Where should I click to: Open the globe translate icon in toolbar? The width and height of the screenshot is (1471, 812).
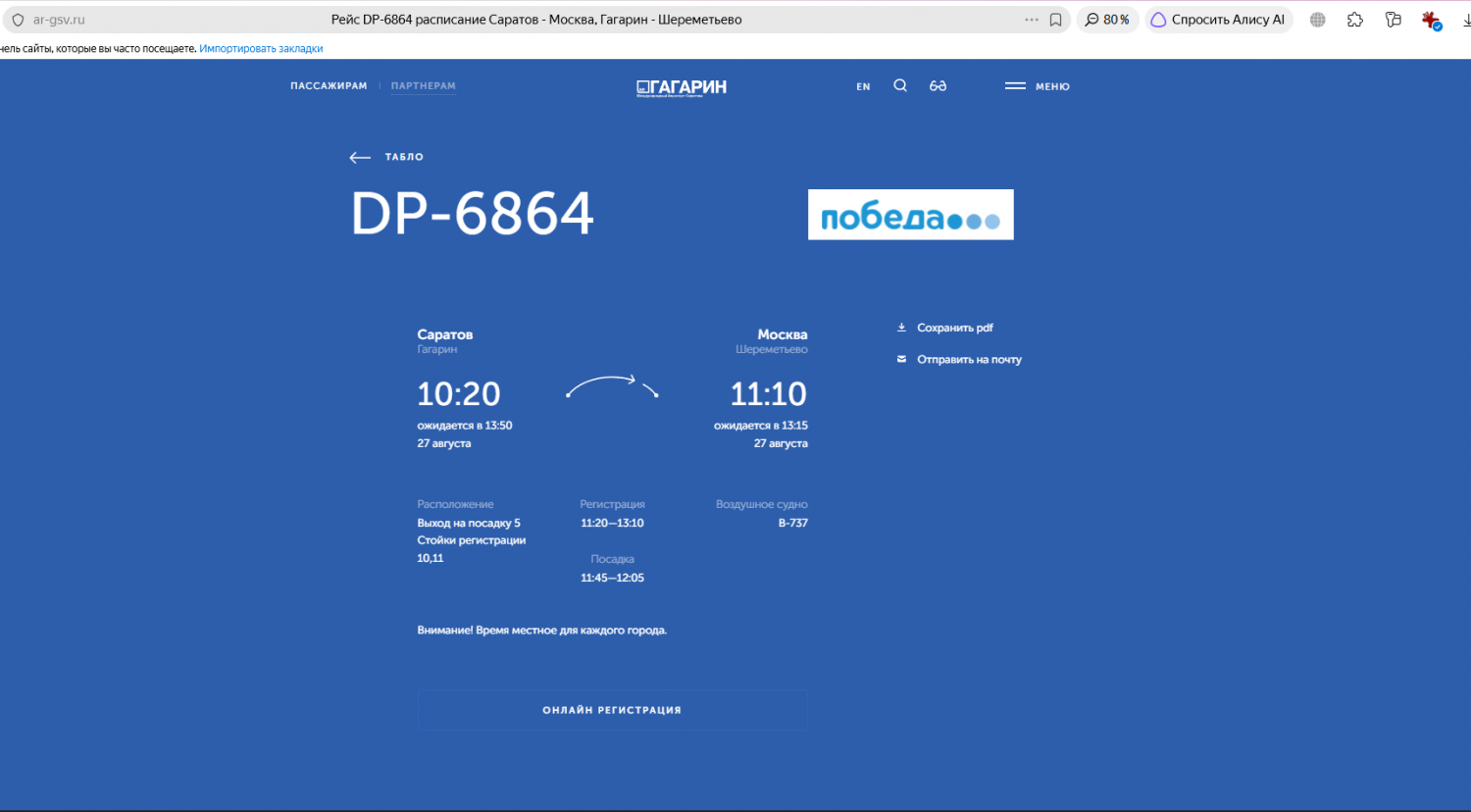[x=1318, y=20]
